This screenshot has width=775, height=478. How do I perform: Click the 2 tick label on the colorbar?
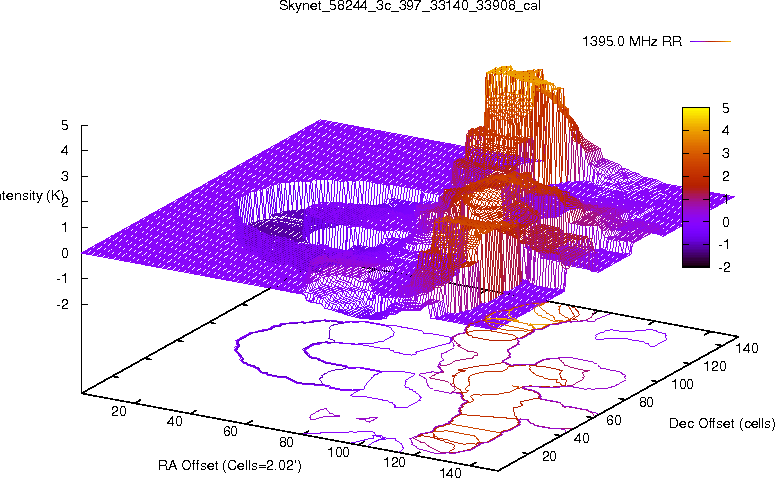pyautogui.click(x=725, y=176)
